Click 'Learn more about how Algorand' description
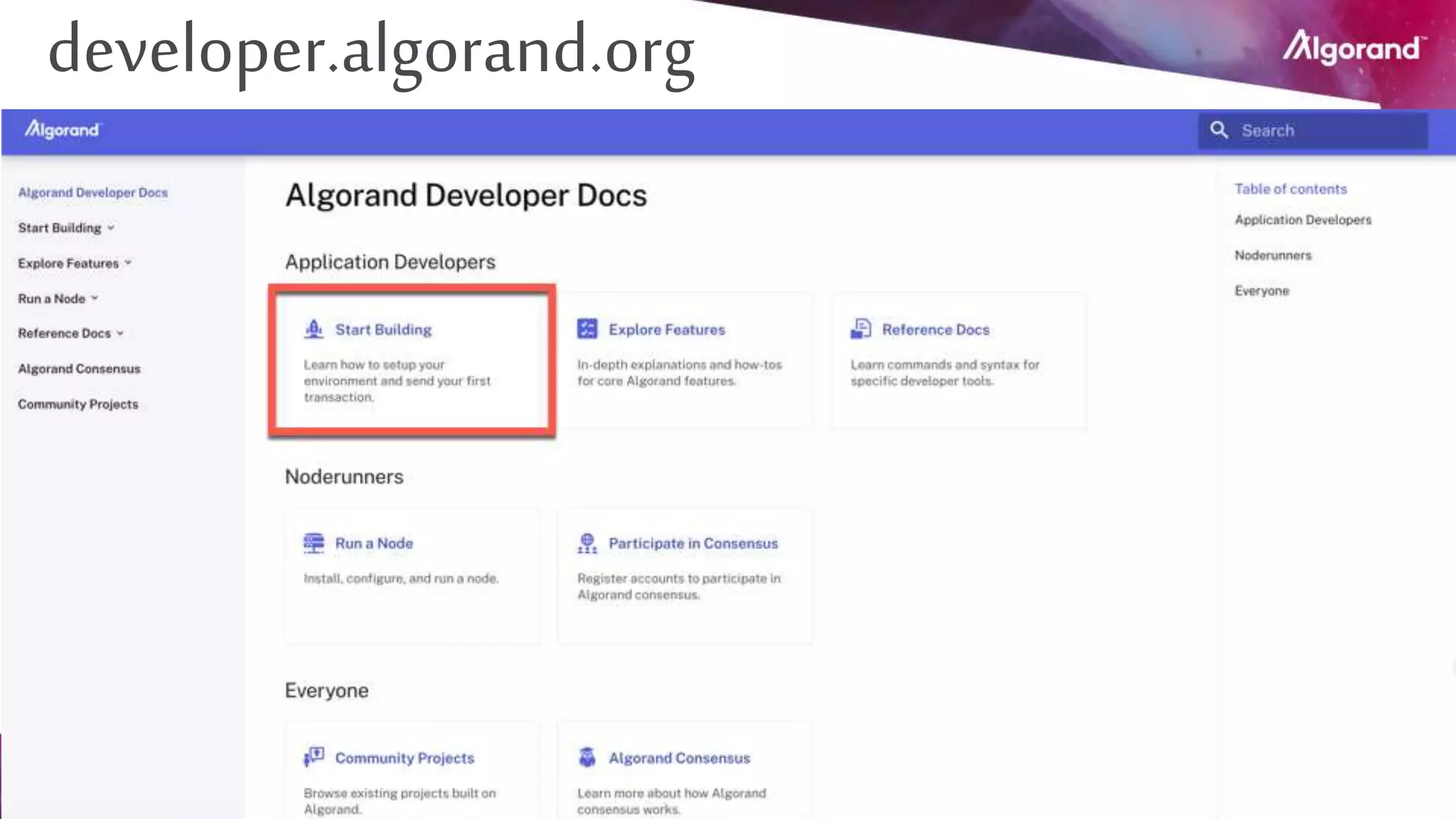 pos(672,801)
